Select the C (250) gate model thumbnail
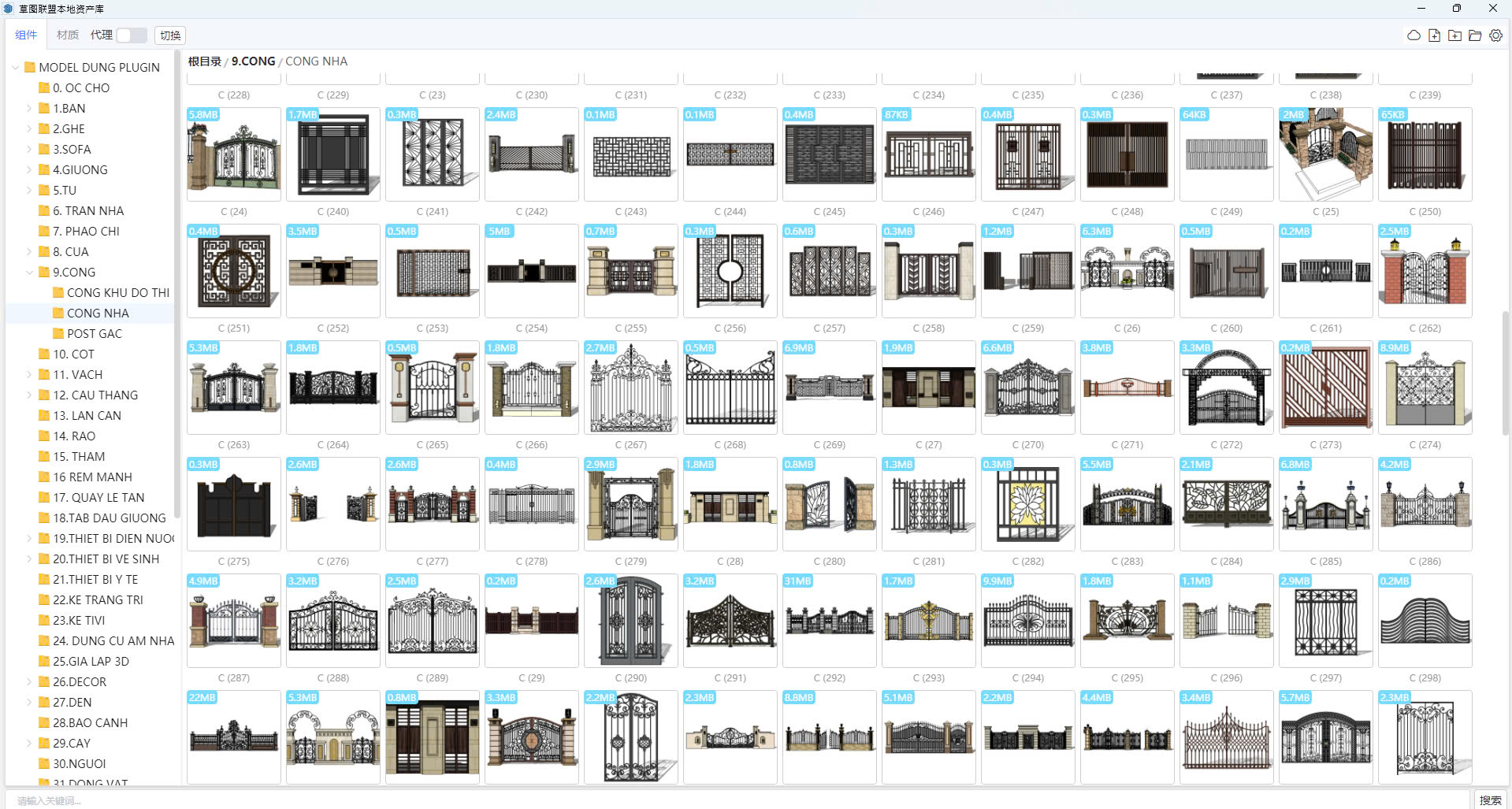Viewport: 1512px width, 809px height. coord(1425,154)
